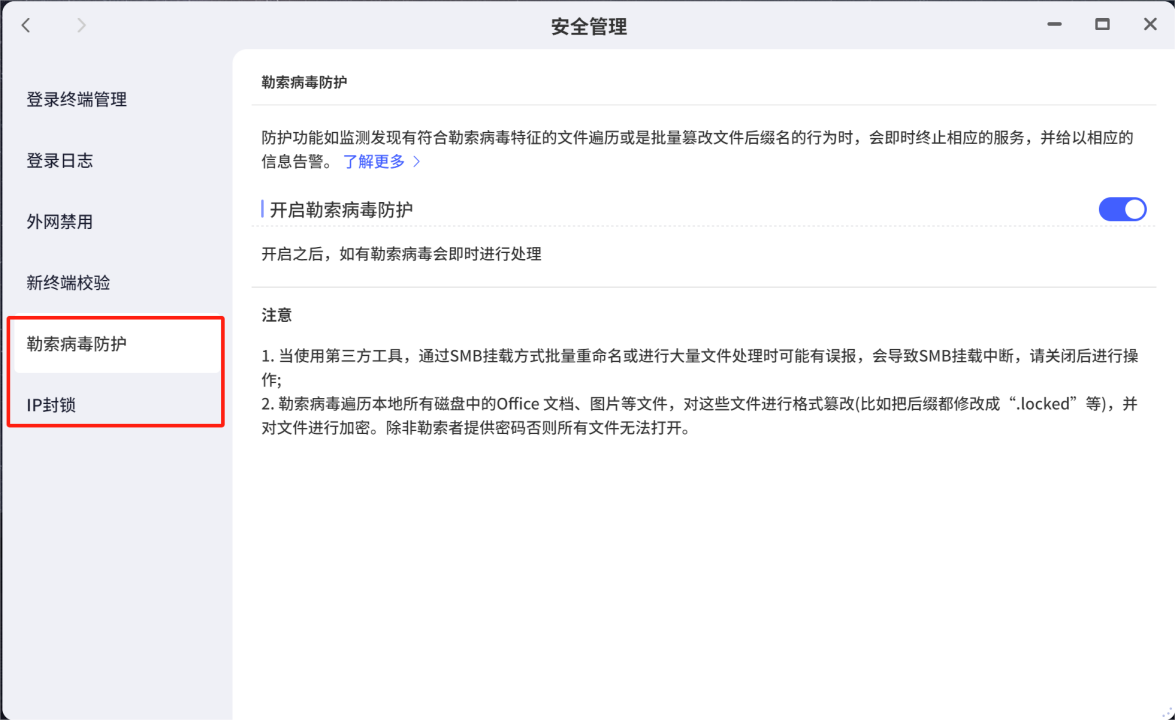Go forward with the right arrow icon
The width and height of the screenshot is (1175, 720).
(81, 25)
